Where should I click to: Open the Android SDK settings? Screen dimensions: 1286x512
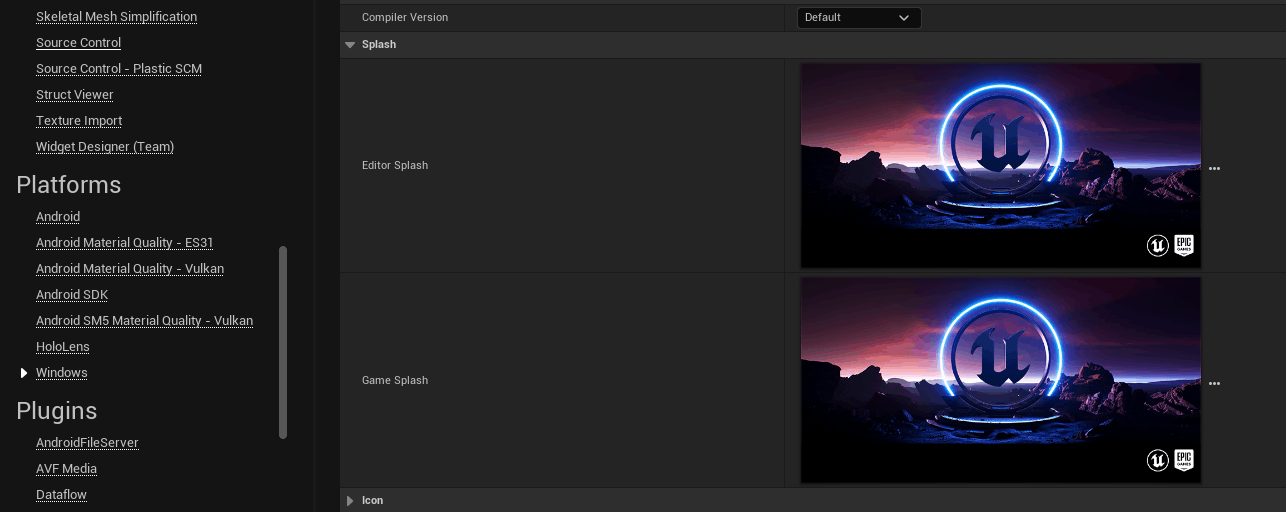point(72,295)
